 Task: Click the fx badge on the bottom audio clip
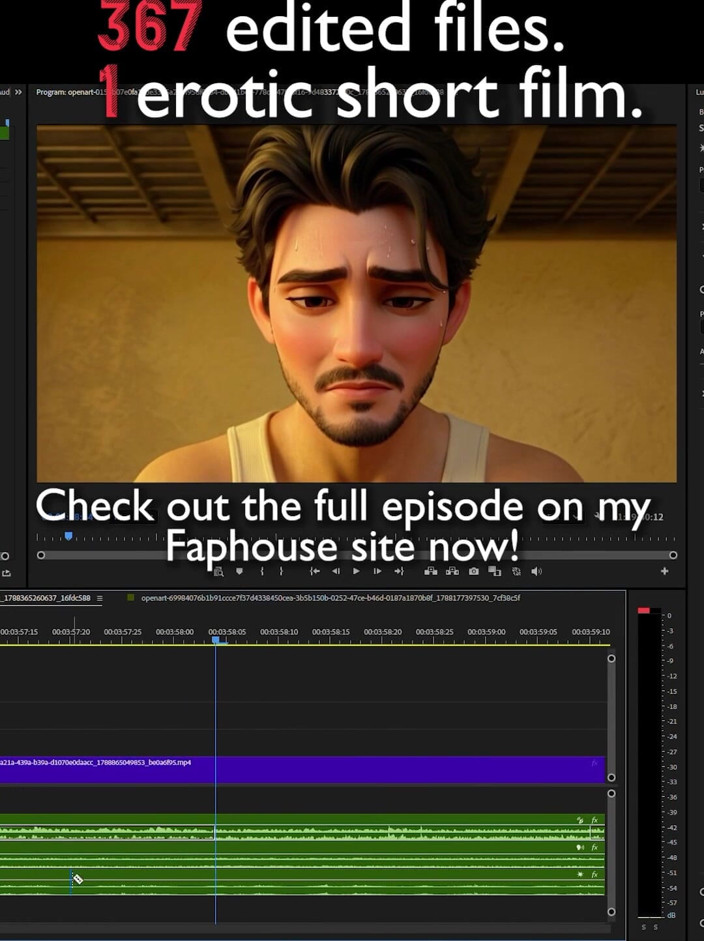[595, 874]
